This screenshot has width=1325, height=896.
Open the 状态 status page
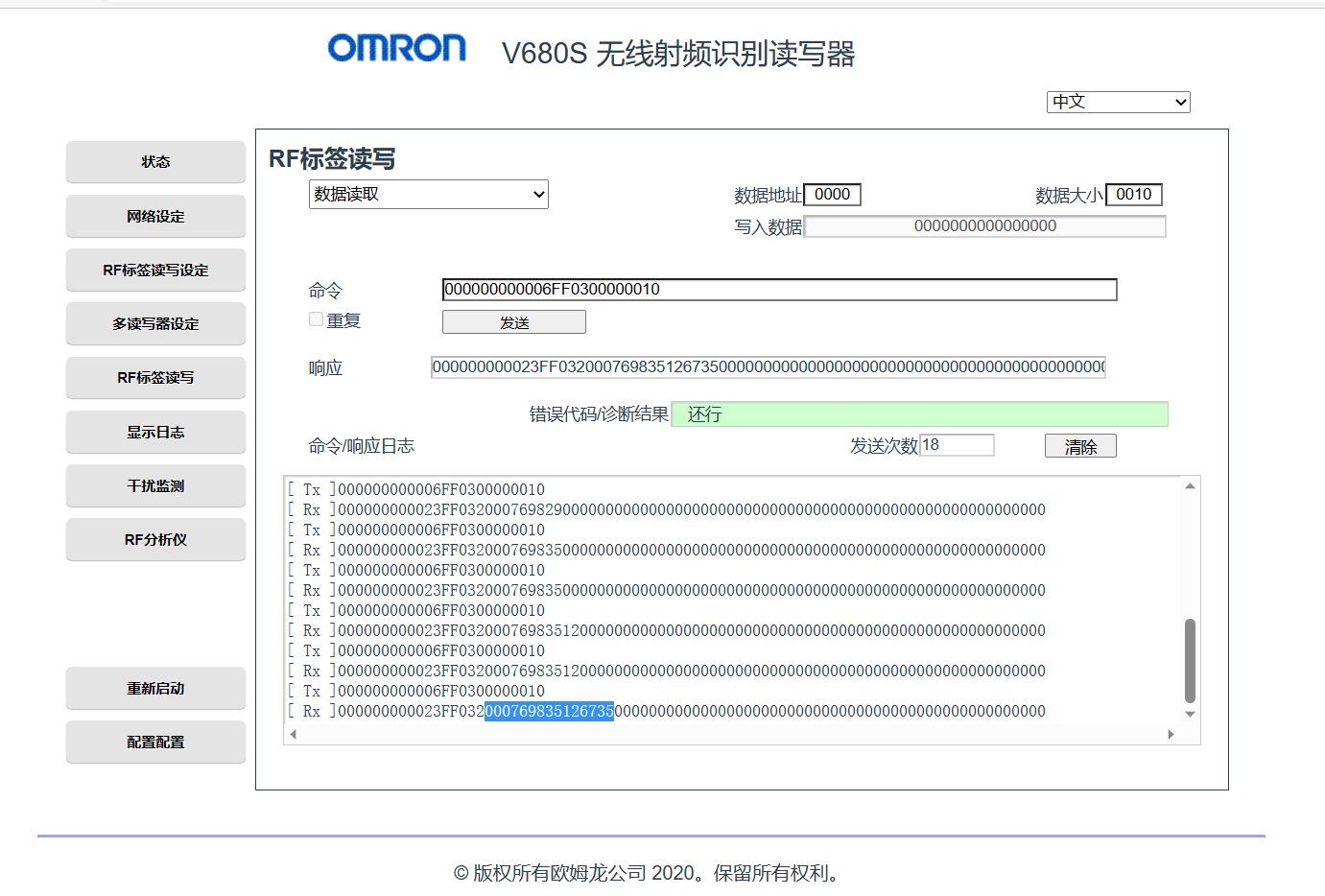point(155,162)
